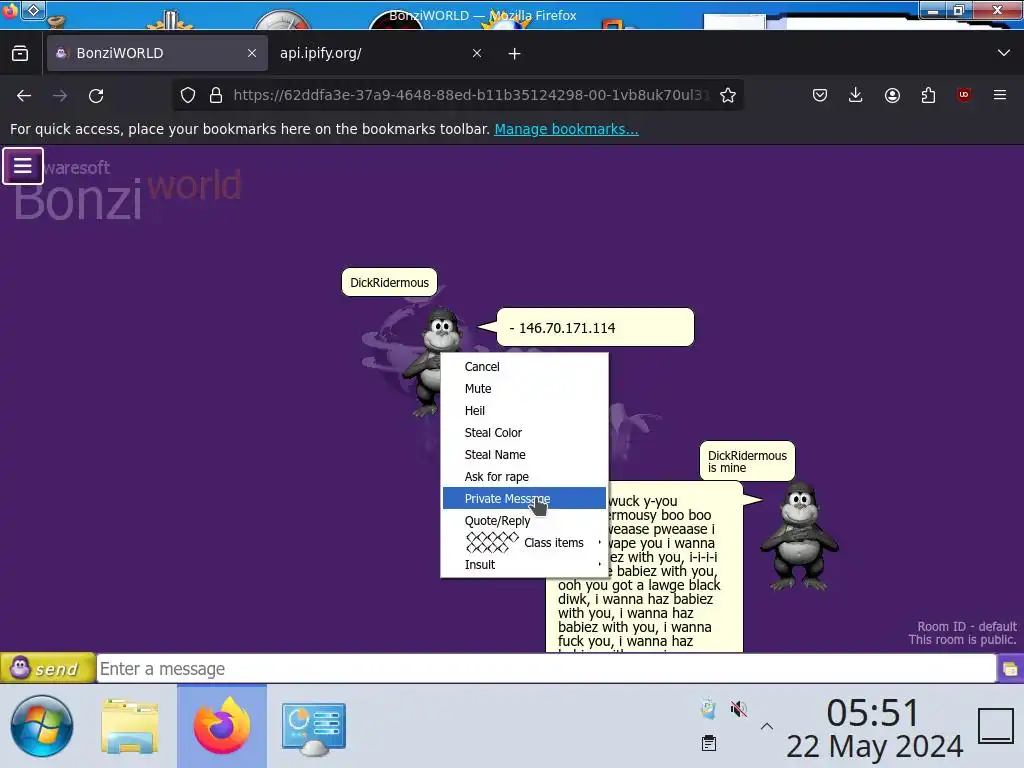1024x768 pixels.
Task: Open the BonziWORLD hamburger menu
Action: pos(23,166)
